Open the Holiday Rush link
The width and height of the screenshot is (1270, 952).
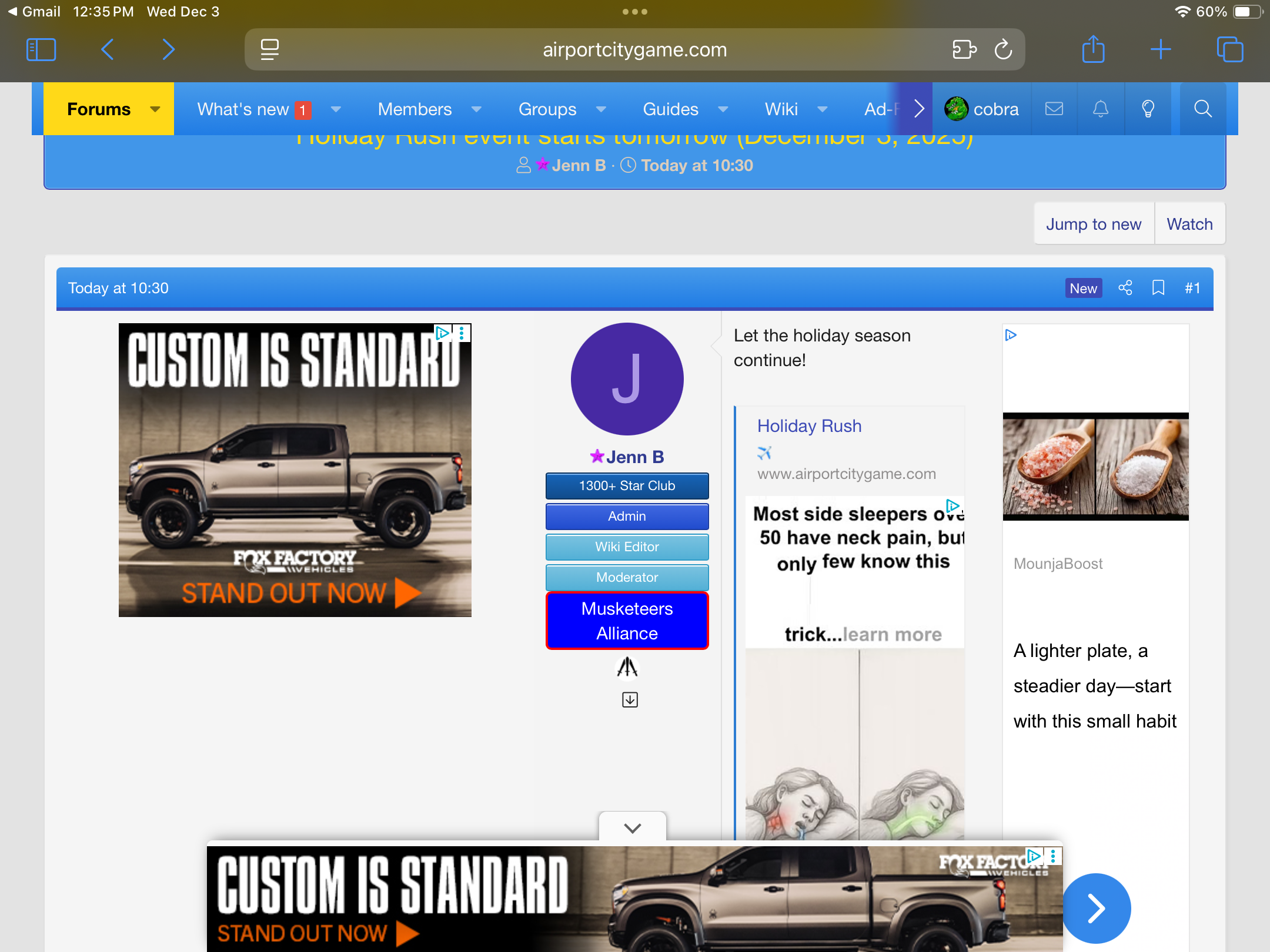point(809,425)
